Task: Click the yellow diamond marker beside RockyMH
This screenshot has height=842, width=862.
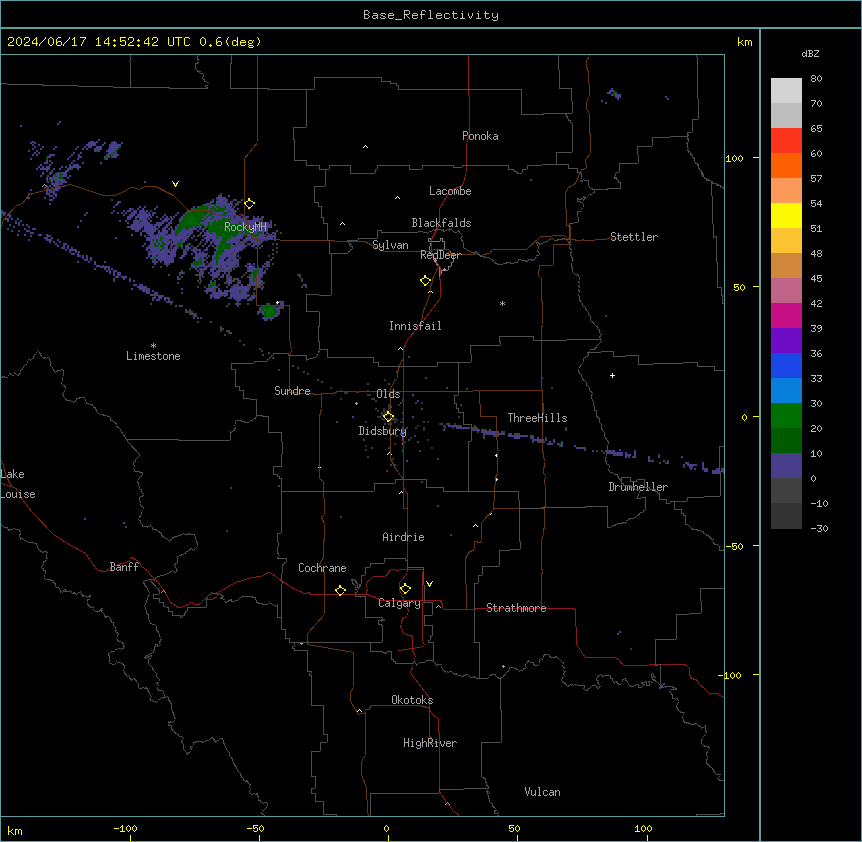Action: (250, 204)
